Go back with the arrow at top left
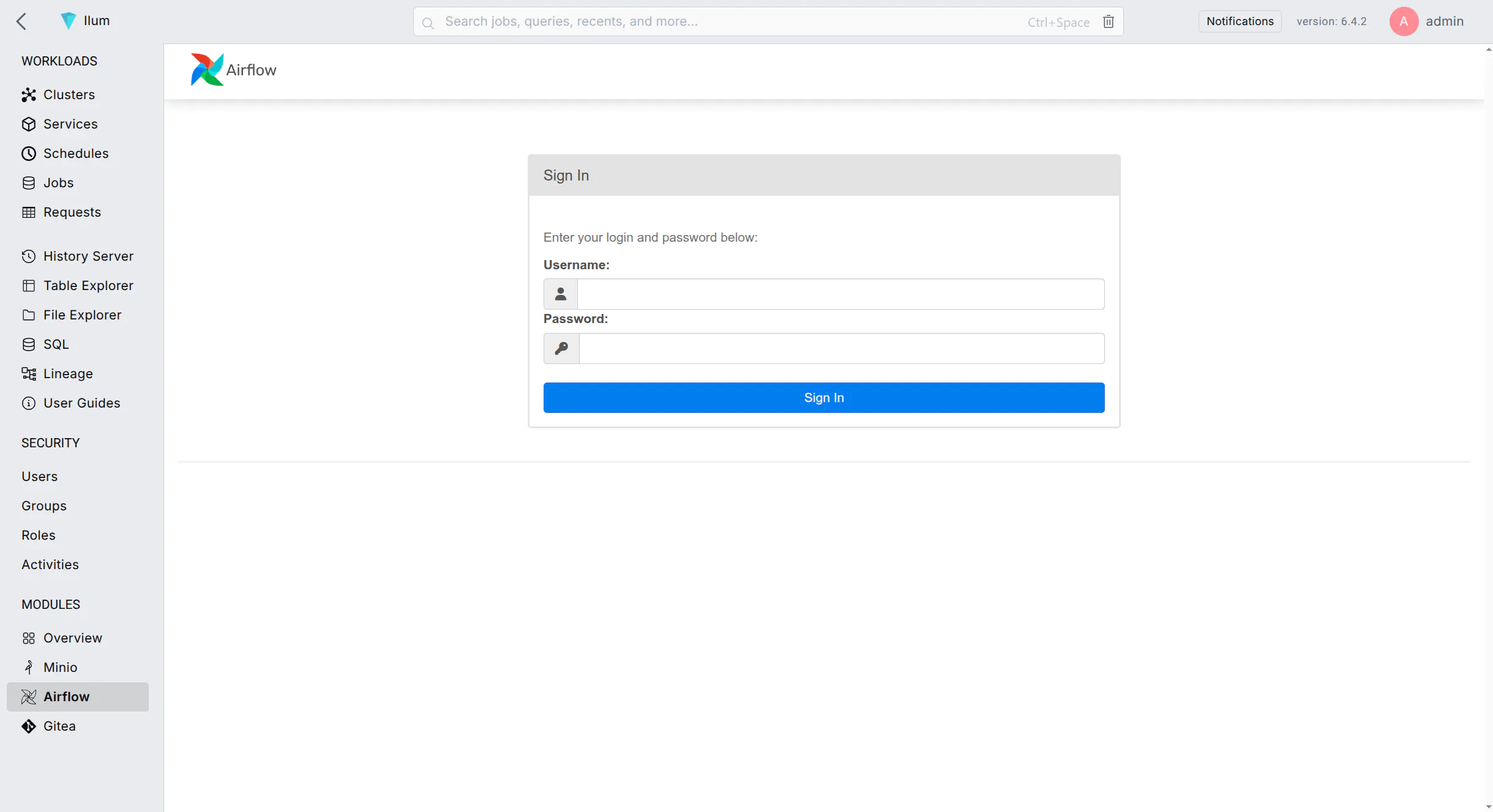This screenshot has height=812, width=1493. click(x=22, y=21)
